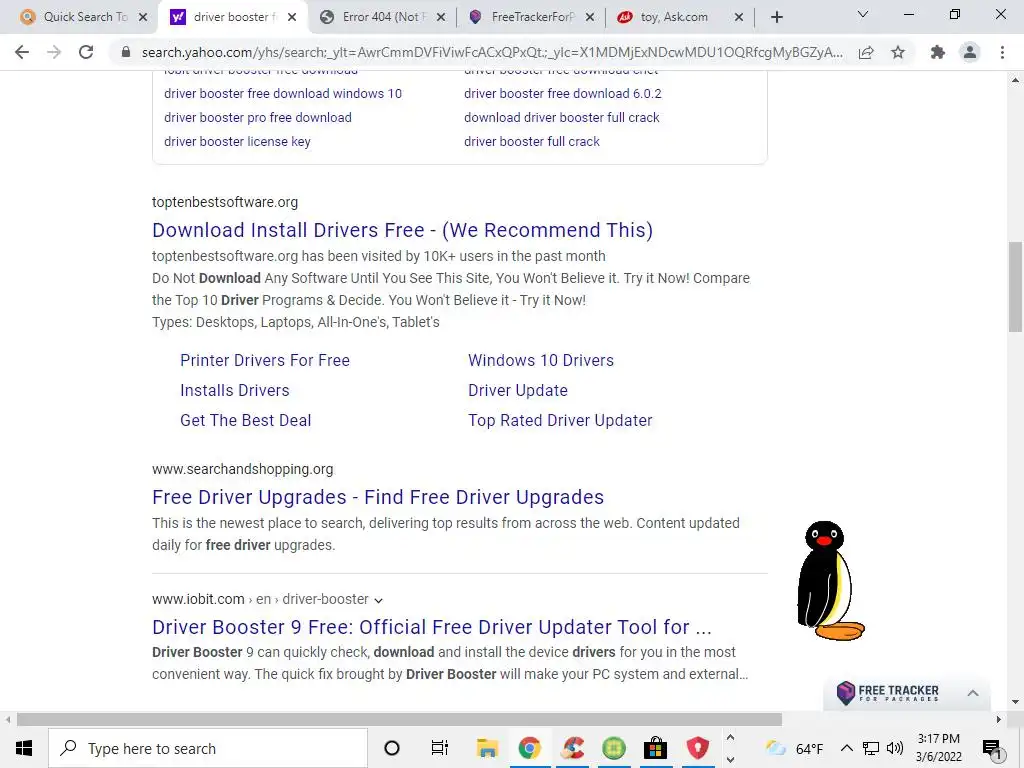
Task: Open a new browser tab
Action: coord(776,17)
